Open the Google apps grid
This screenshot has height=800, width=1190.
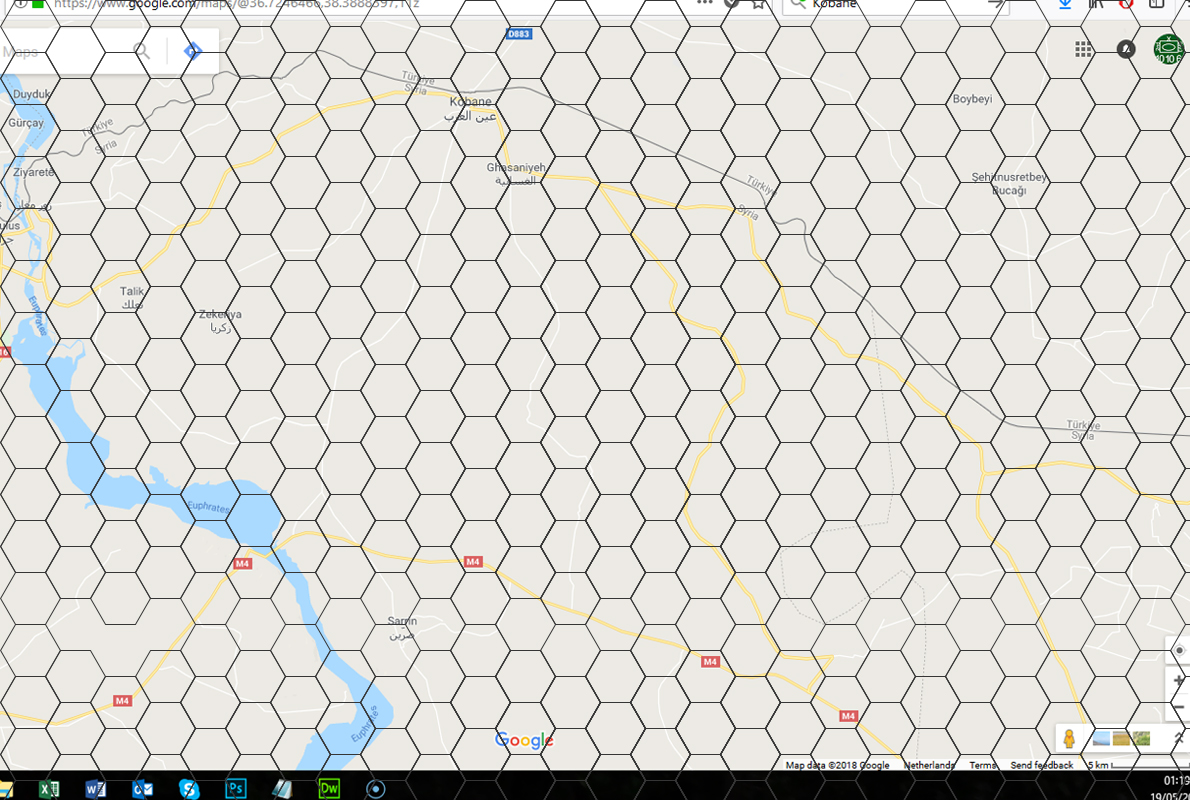[1083, 49]
